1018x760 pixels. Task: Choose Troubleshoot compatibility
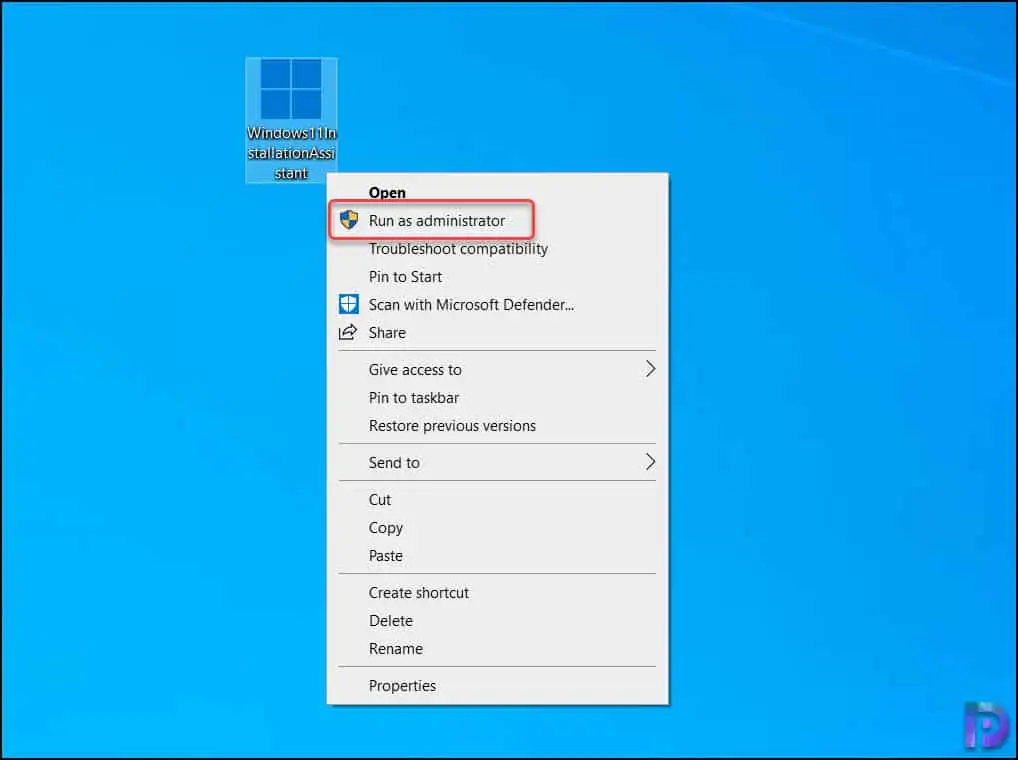coord(497,249)
